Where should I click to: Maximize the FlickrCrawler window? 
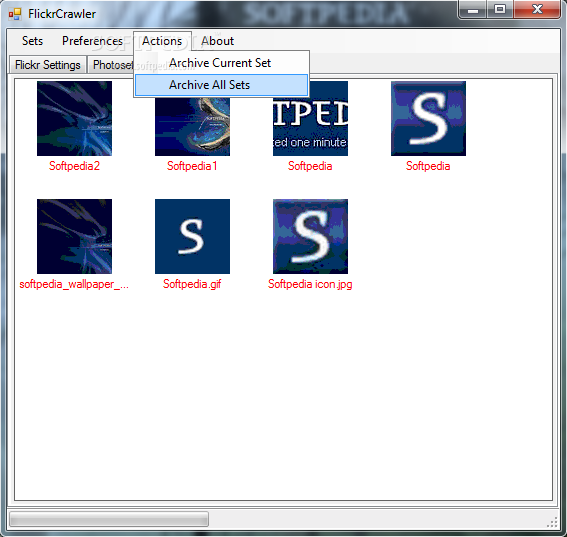[x=500, y=10]
